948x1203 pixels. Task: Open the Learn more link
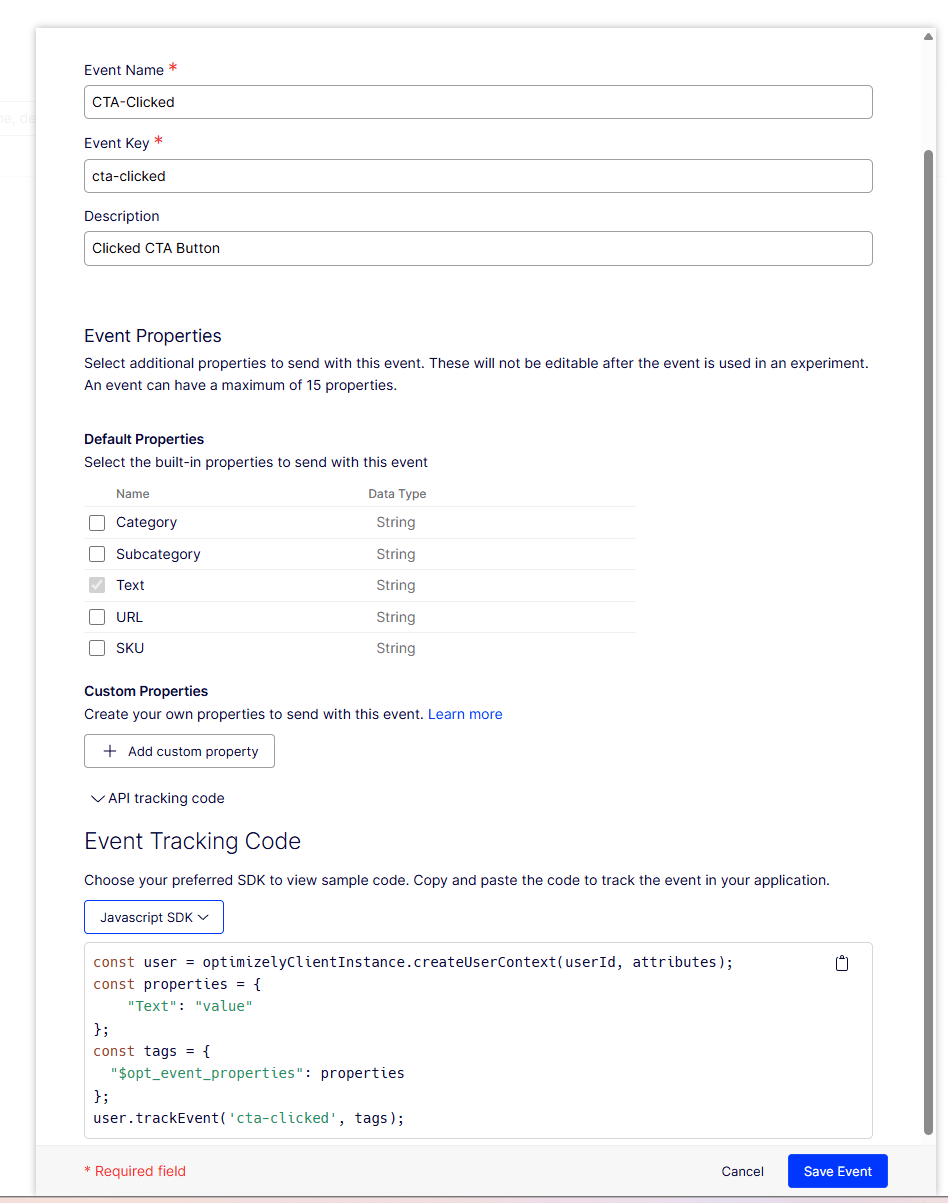[x=464, y=713]
